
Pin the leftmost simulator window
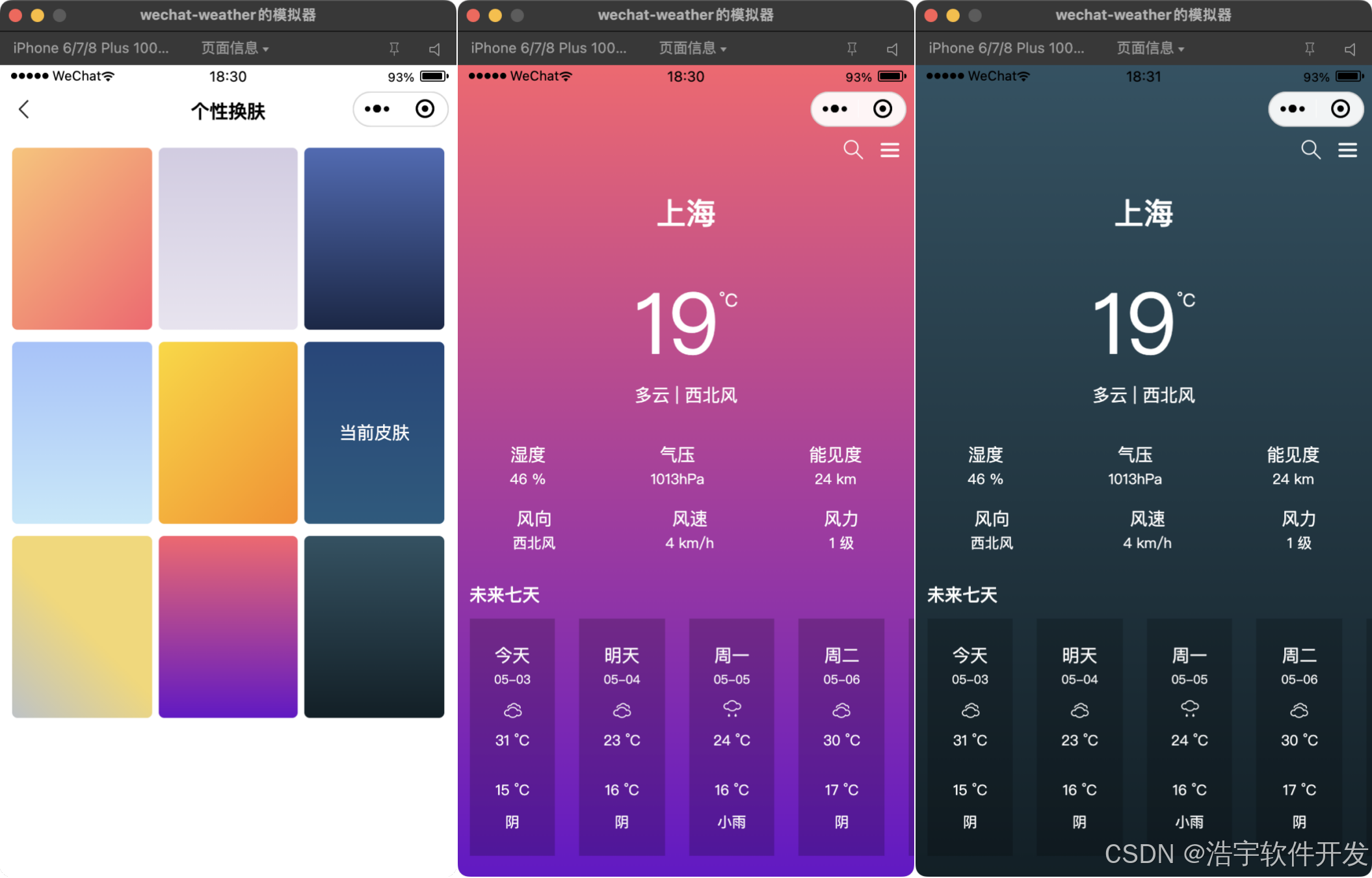click(x=394, y=49)
